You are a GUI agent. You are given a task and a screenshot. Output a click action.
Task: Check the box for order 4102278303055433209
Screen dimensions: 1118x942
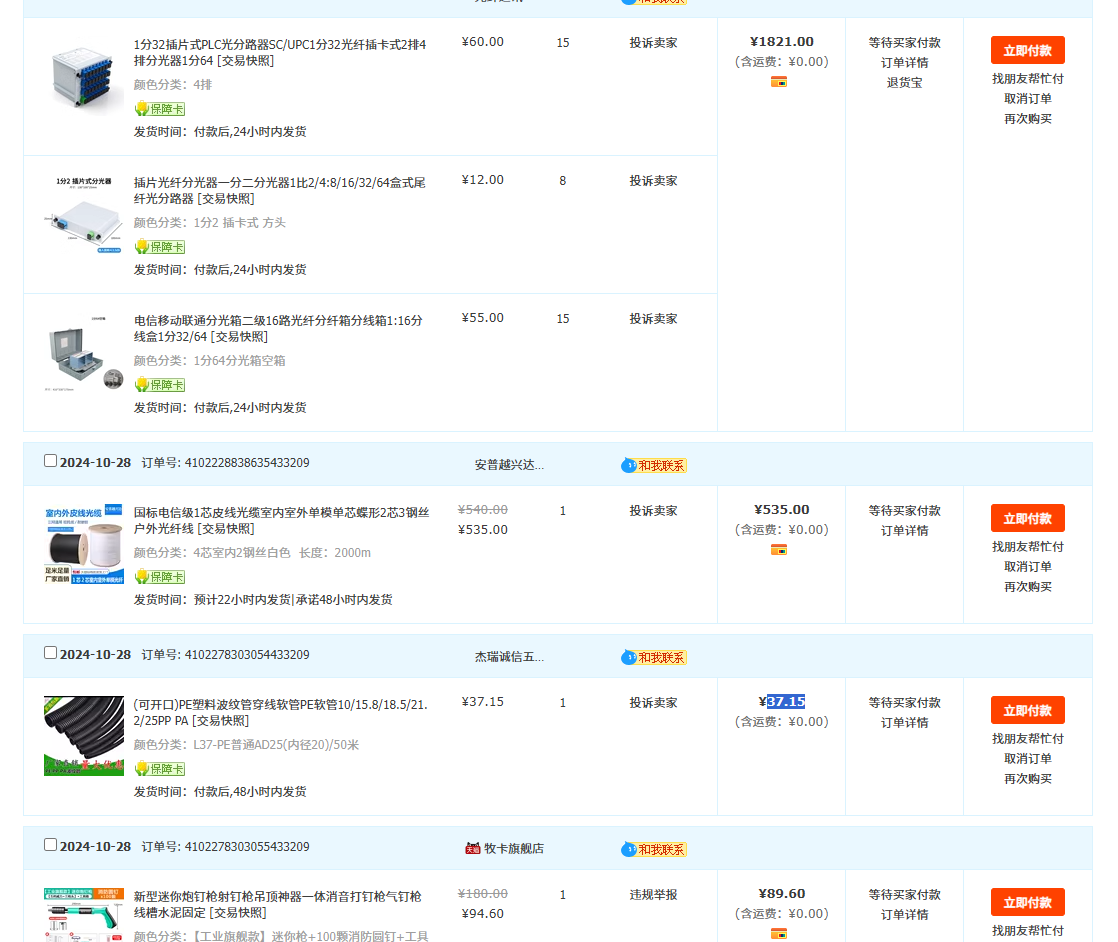pos(51,845)
